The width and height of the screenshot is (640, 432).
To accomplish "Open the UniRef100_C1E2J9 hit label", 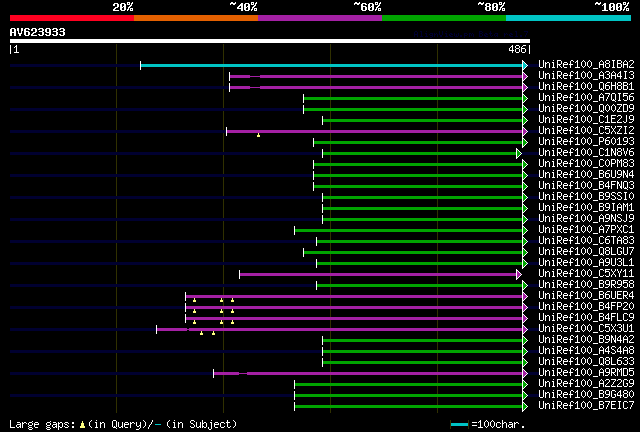I will 586,120.
